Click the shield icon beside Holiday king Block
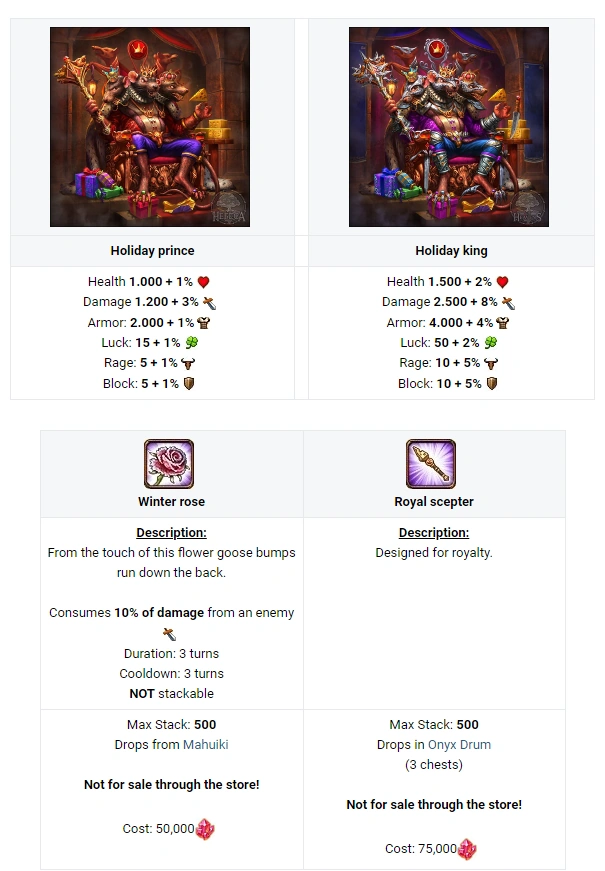Screen dimensions: 605x871 click(x=492, y=383)
